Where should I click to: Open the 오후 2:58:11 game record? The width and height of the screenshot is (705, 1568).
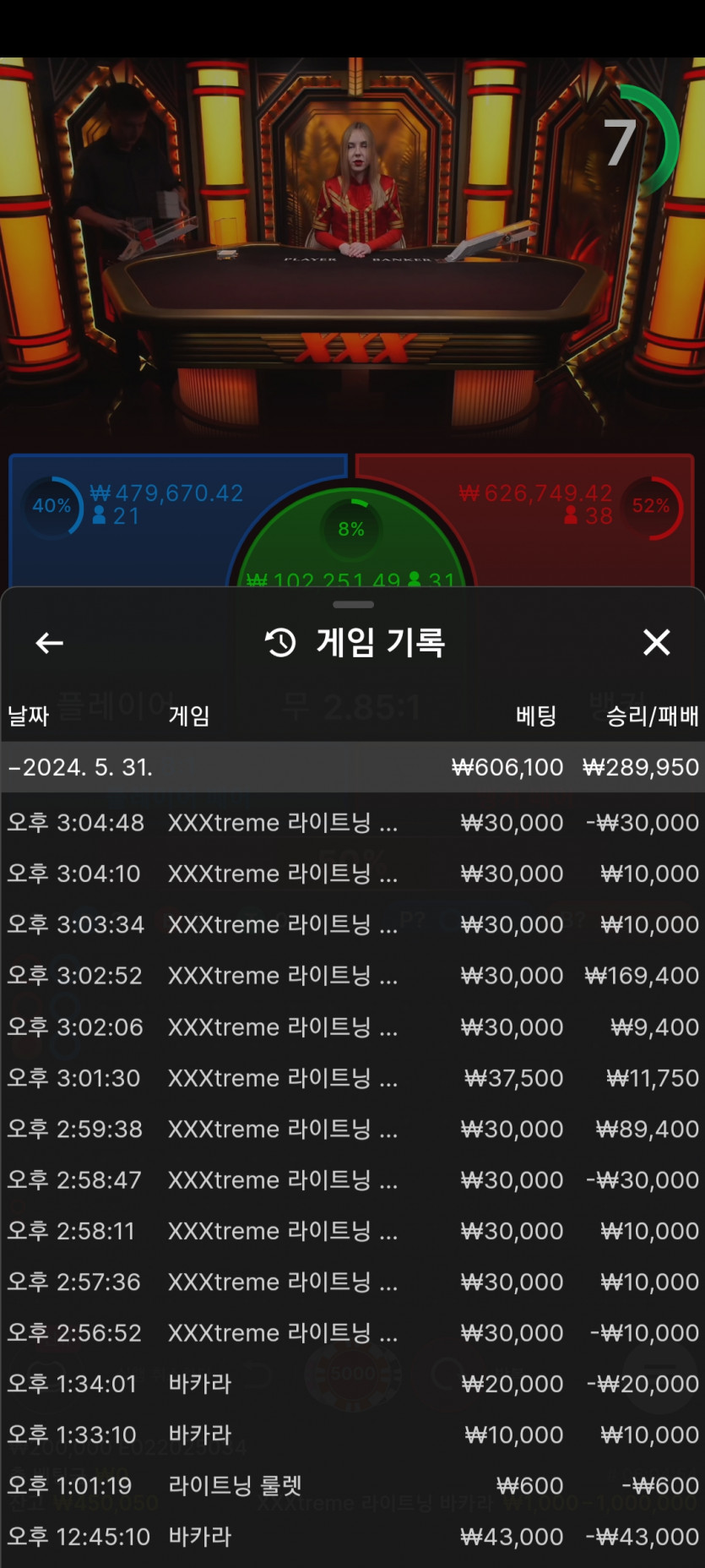coord(353,1231)
